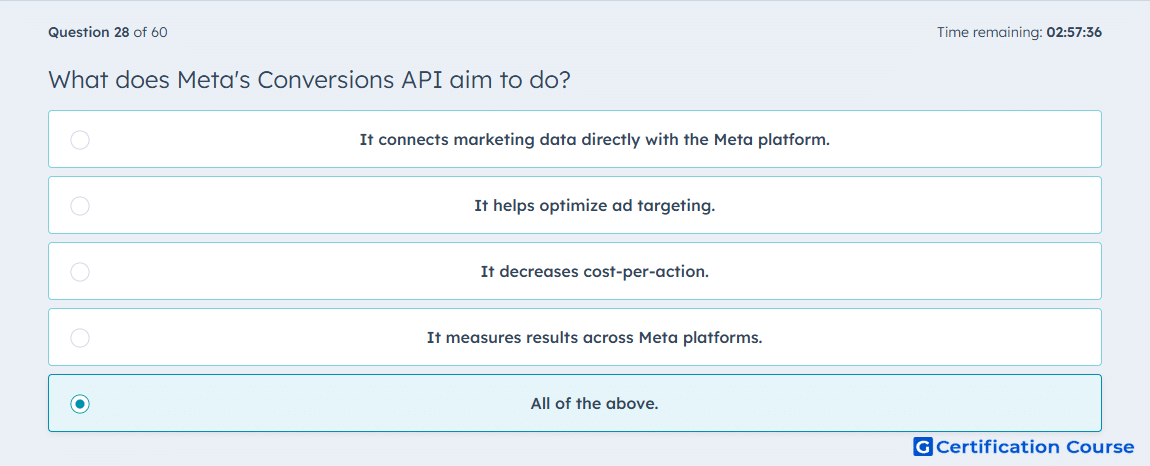Click the 02:57:36 countdown timer value
This screenshot has height=466, width=1150.
[x=1074, y=32]
